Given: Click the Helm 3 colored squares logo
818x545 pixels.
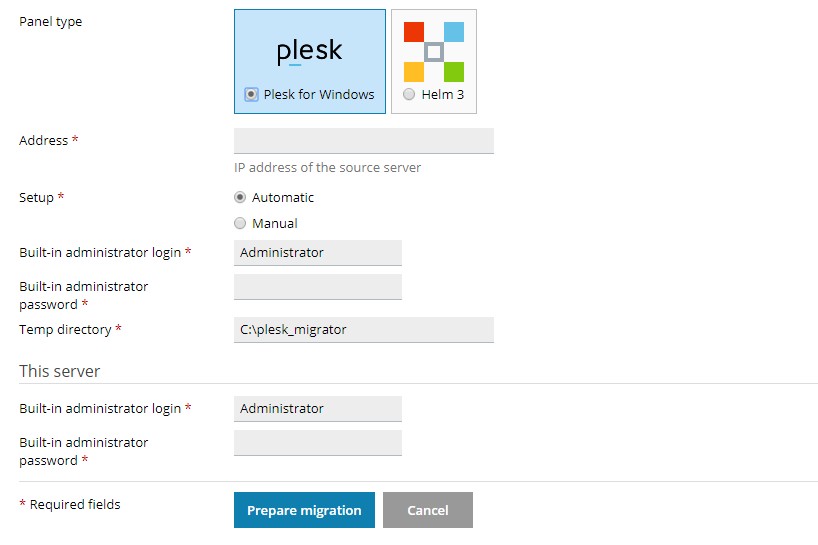Looking at the screenshot, I should click(434, 52).
